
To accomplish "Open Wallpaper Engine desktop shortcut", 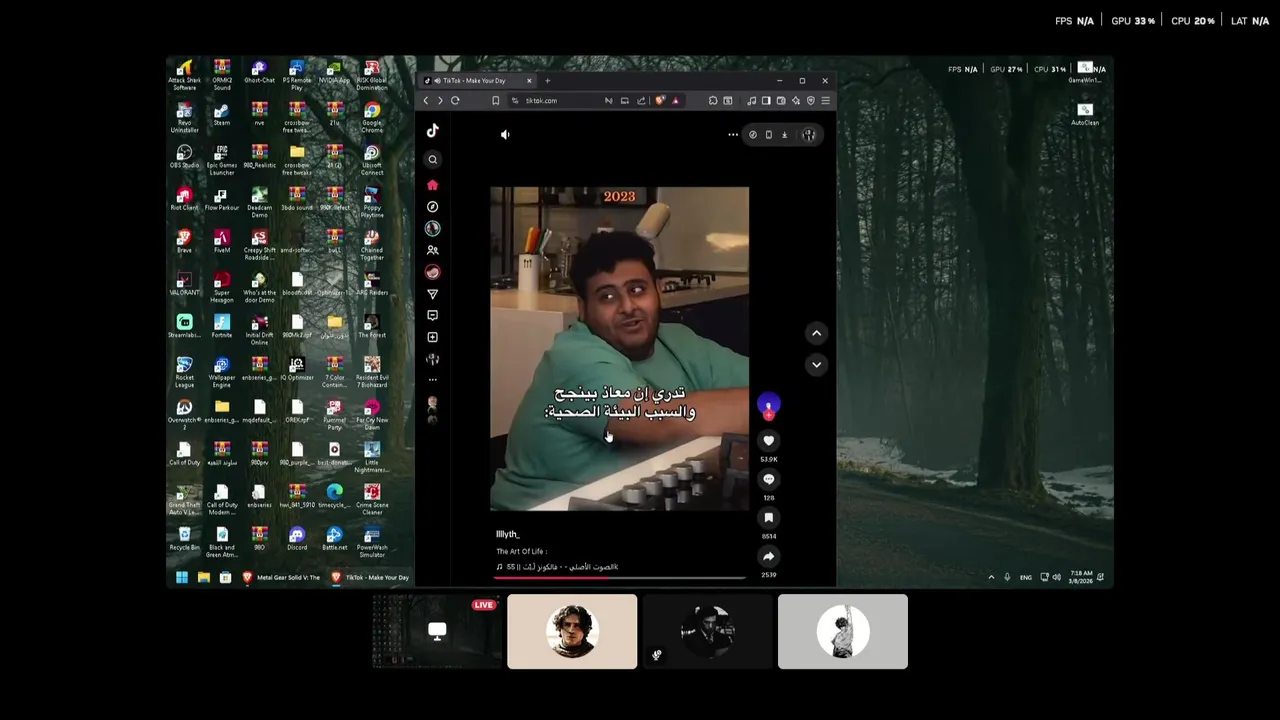I will pos(221,371).
